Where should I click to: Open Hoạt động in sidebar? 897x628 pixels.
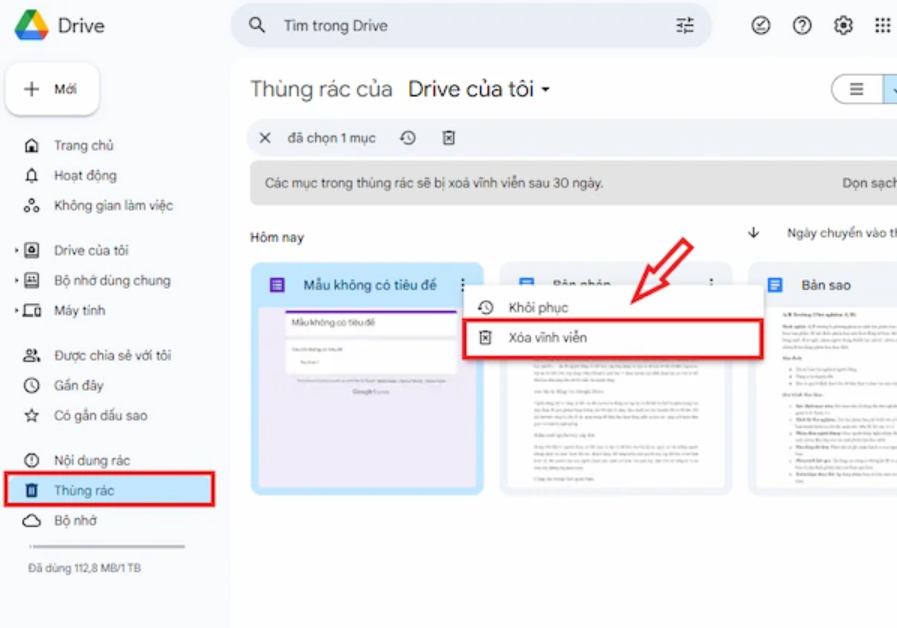click(85, 176)
